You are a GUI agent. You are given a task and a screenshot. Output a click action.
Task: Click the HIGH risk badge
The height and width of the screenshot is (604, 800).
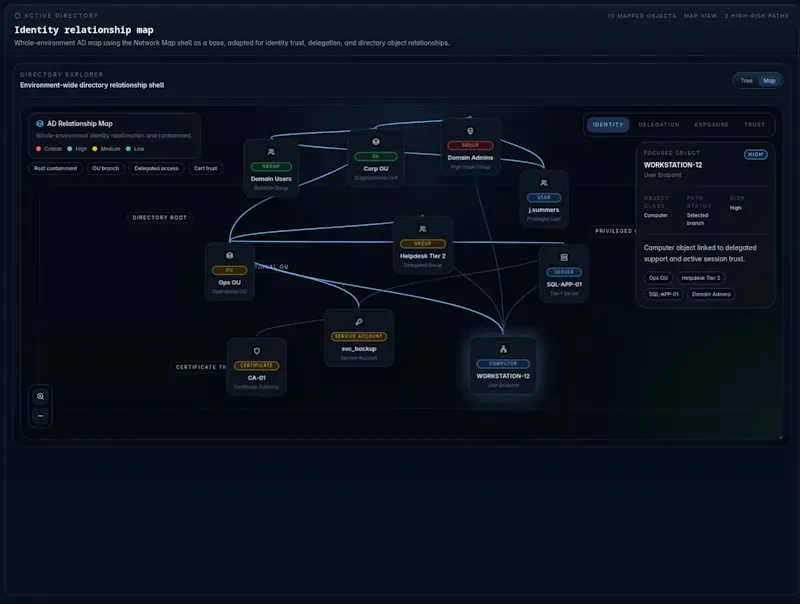pos(755,155)
